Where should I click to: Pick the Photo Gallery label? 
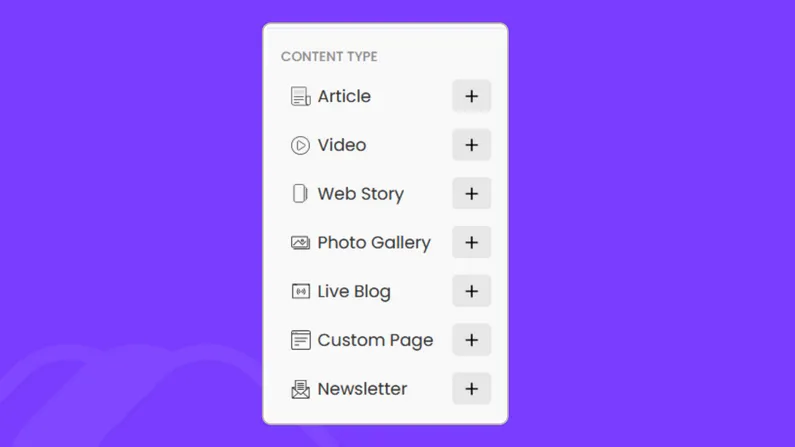(x=374, y=243)
